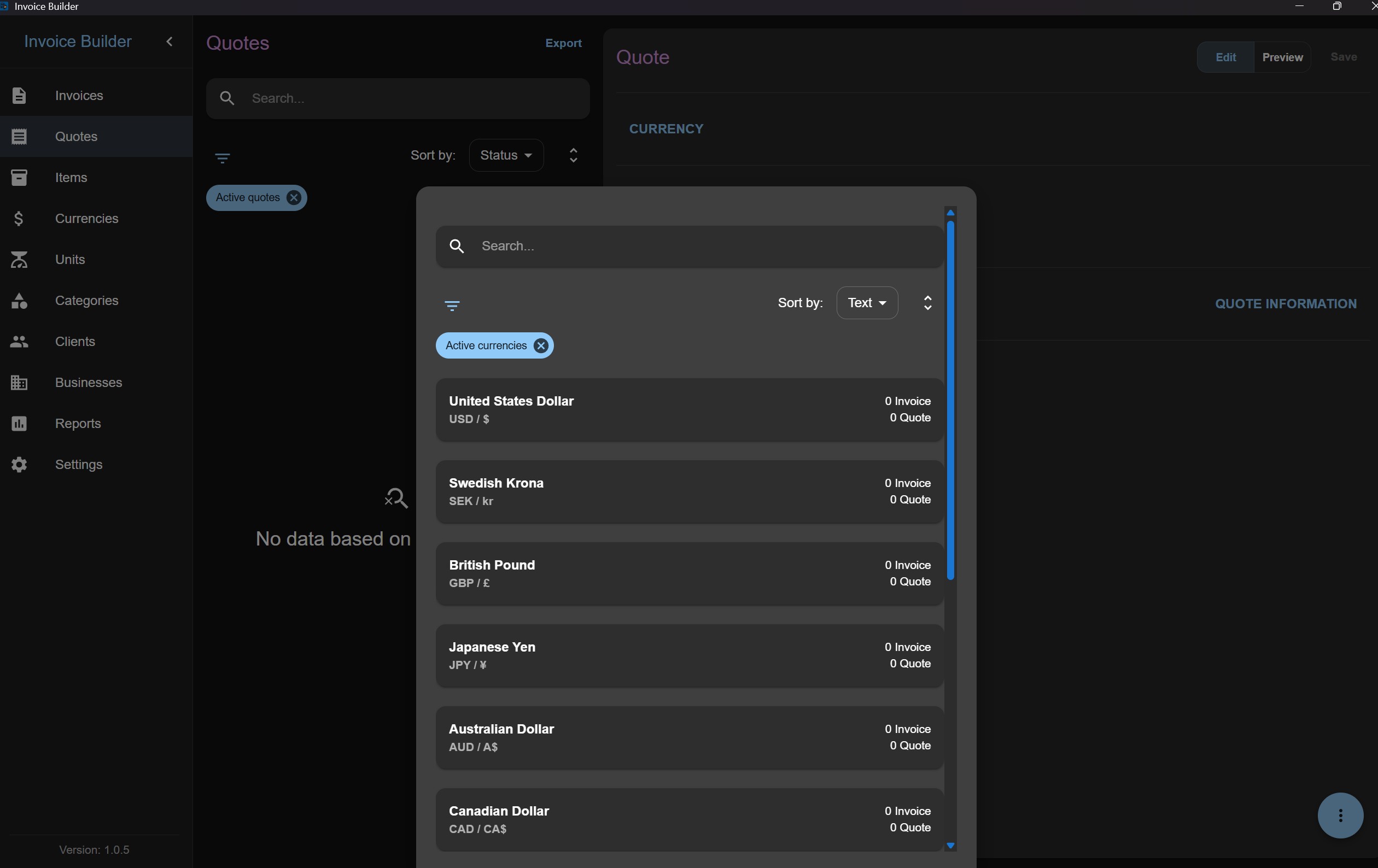Open the three-dot floating action button
The width and height of the screenshot is (1378, 868).
1340,816
